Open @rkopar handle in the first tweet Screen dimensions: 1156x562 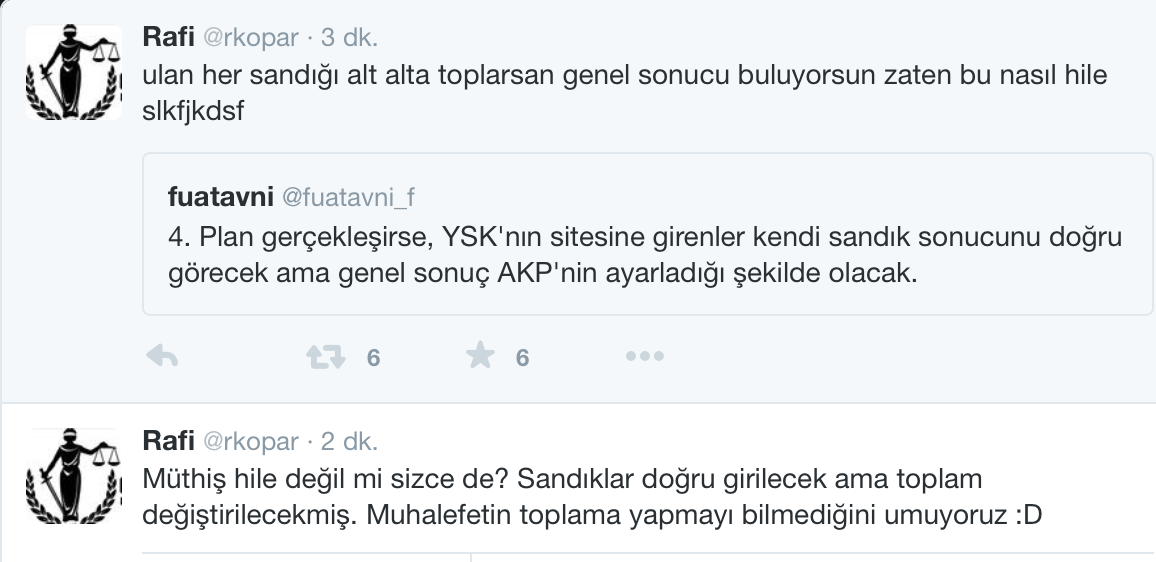251,38
